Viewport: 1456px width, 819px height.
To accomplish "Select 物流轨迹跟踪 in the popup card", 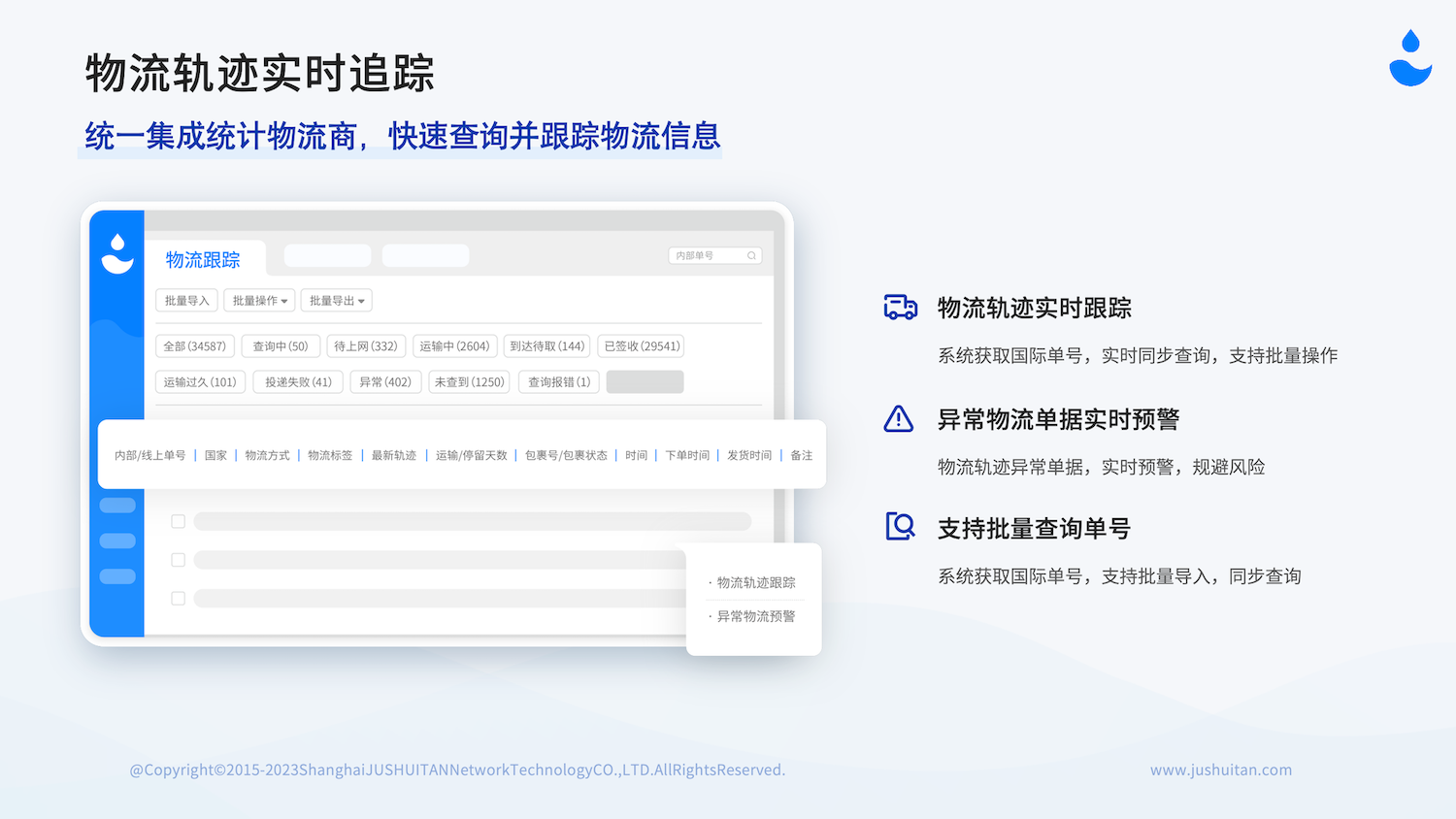I will coord(756,582).
